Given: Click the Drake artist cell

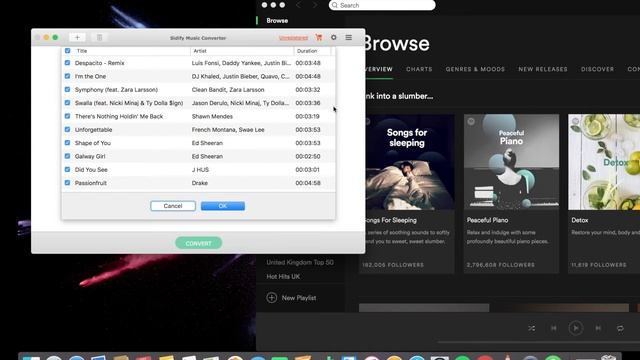Looking at the screenshot, I should pos(200,183).
